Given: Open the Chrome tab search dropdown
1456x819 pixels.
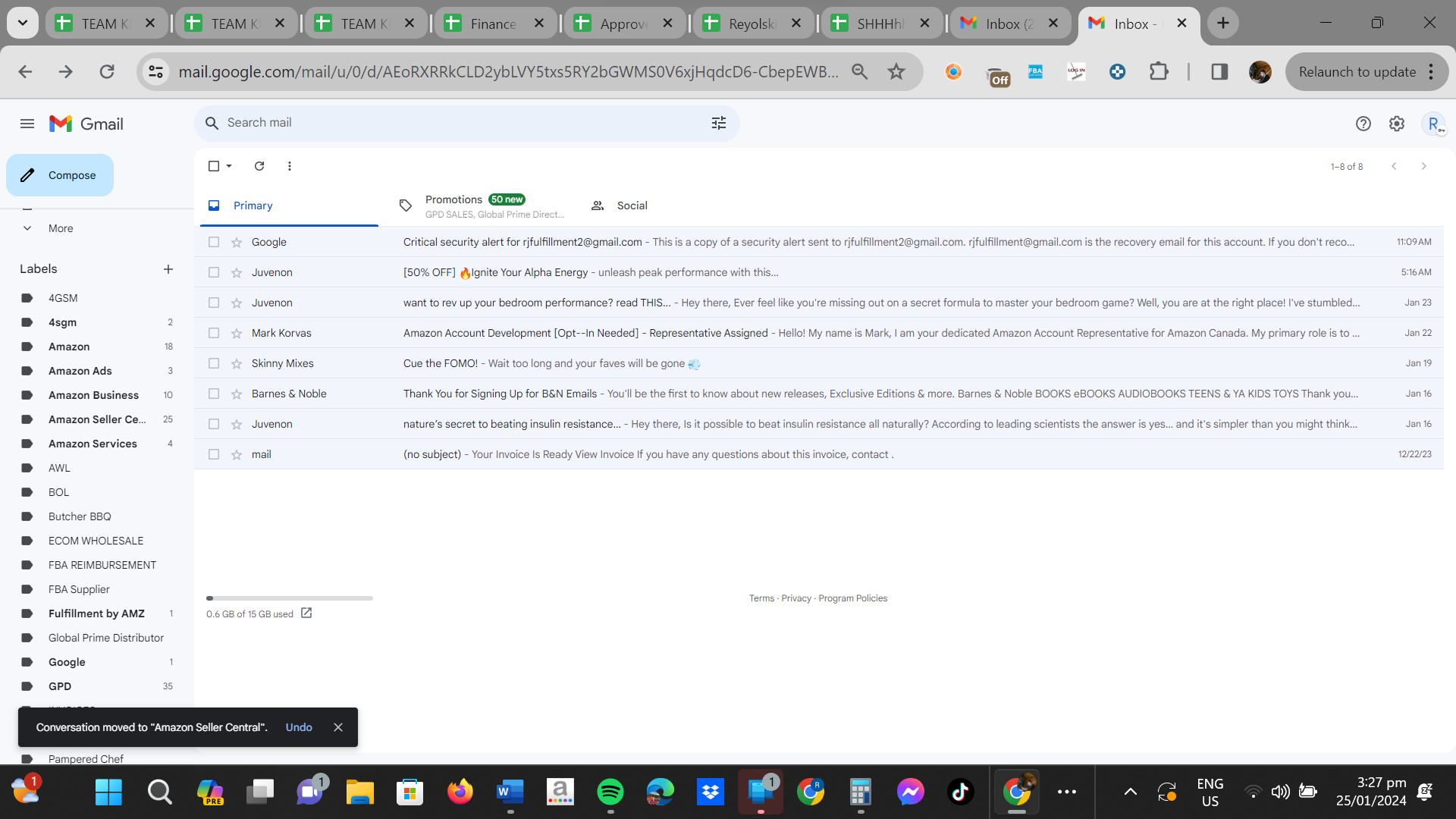Looking at the screenshot, I should (x=23, y=23).
